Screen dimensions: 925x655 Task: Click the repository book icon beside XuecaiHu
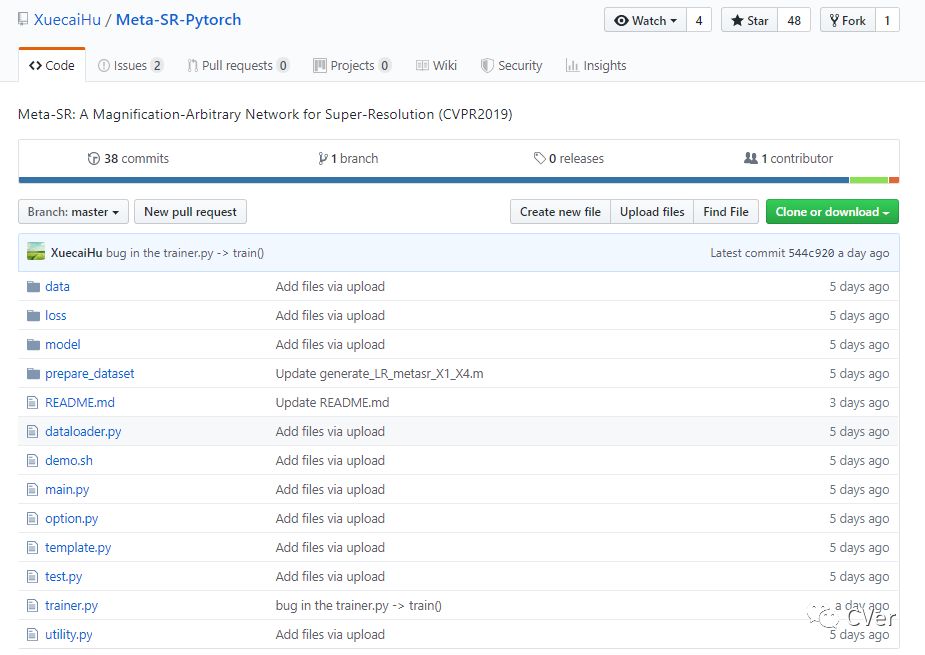click(23, 20)
